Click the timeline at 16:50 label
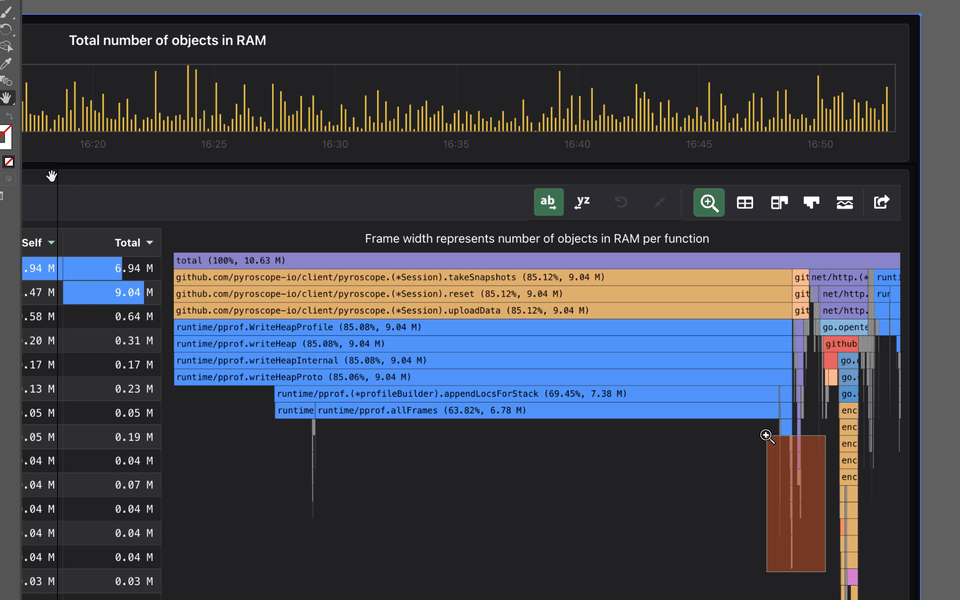 (820, 144)
